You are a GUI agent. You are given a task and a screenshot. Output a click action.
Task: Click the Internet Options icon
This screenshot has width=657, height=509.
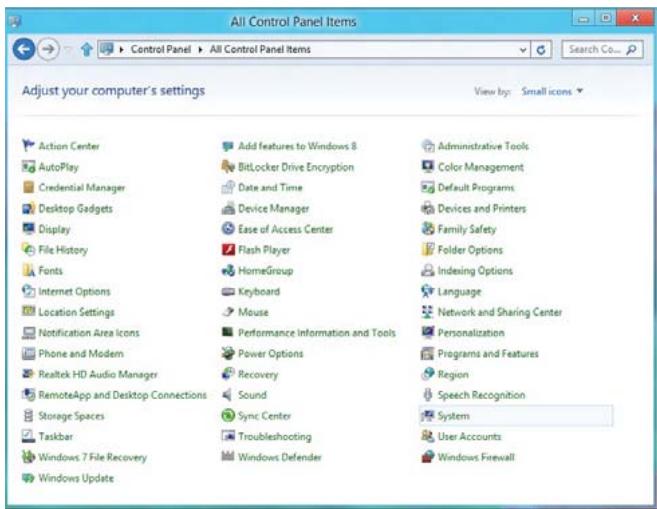click(x=28, y=291)
